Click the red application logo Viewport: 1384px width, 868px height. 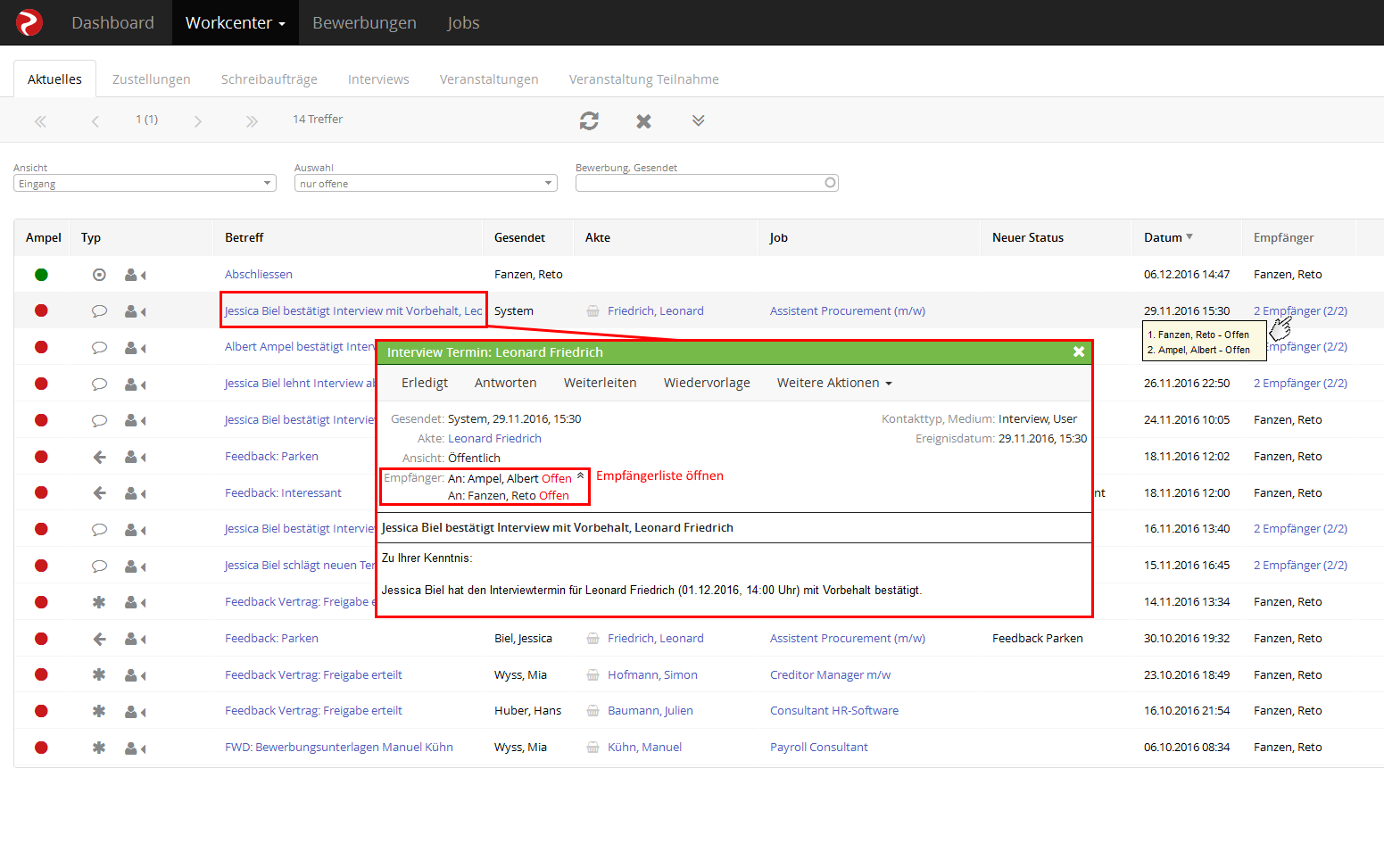(x=29, y=22)
